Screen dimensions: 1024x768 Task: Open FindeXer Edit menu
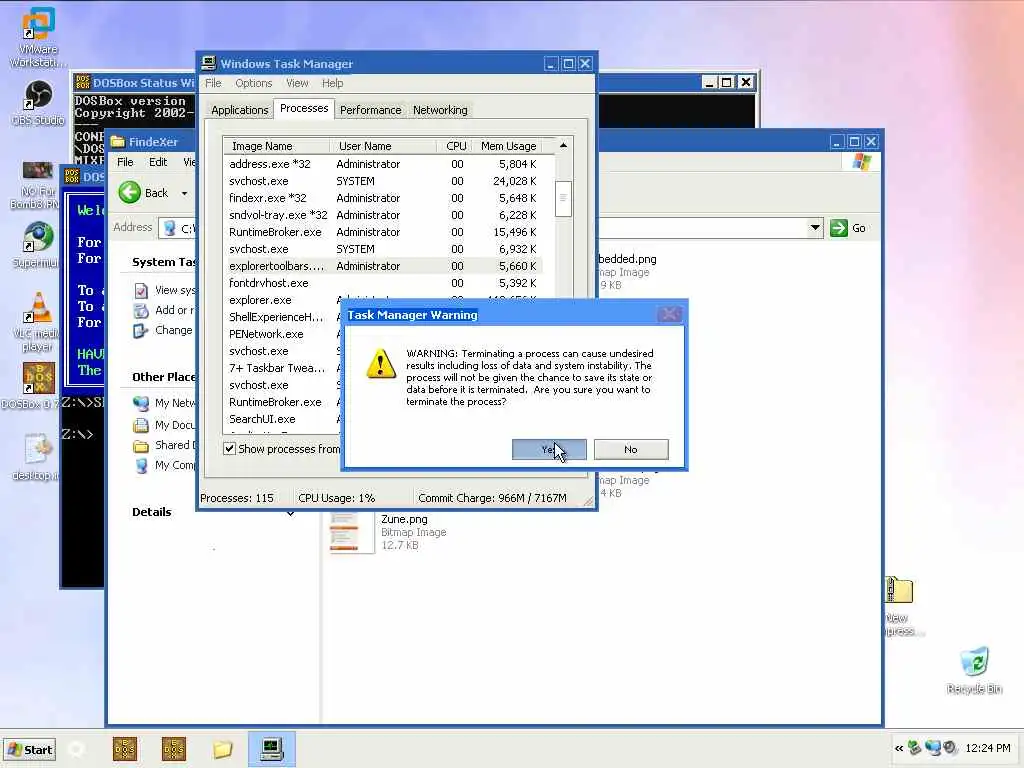(158, 162)
